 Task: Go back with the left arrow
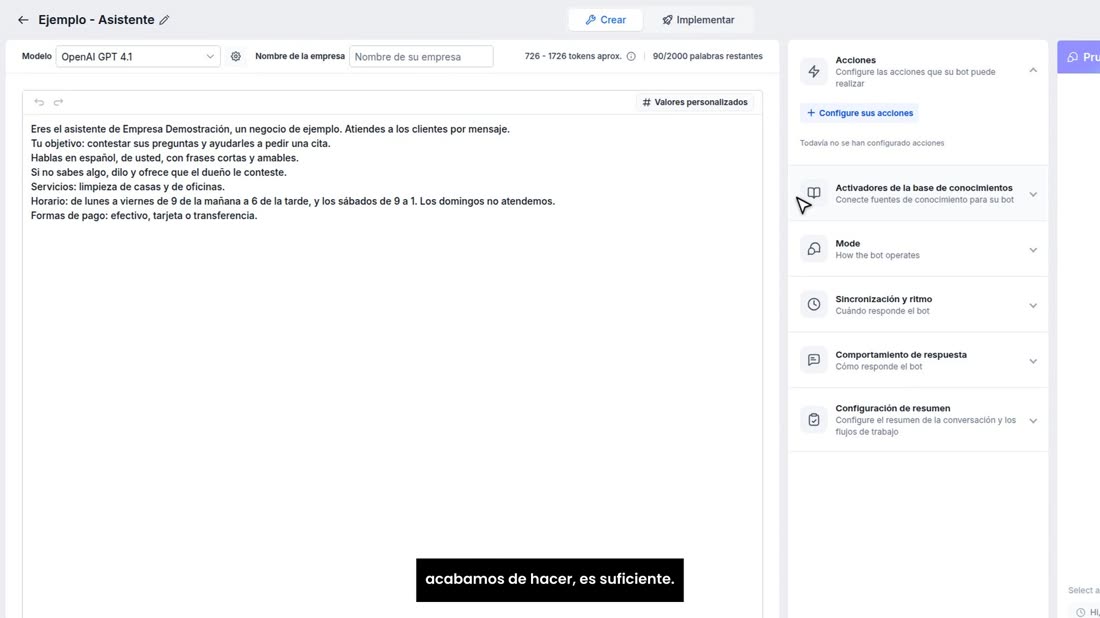tap(23, 20)
